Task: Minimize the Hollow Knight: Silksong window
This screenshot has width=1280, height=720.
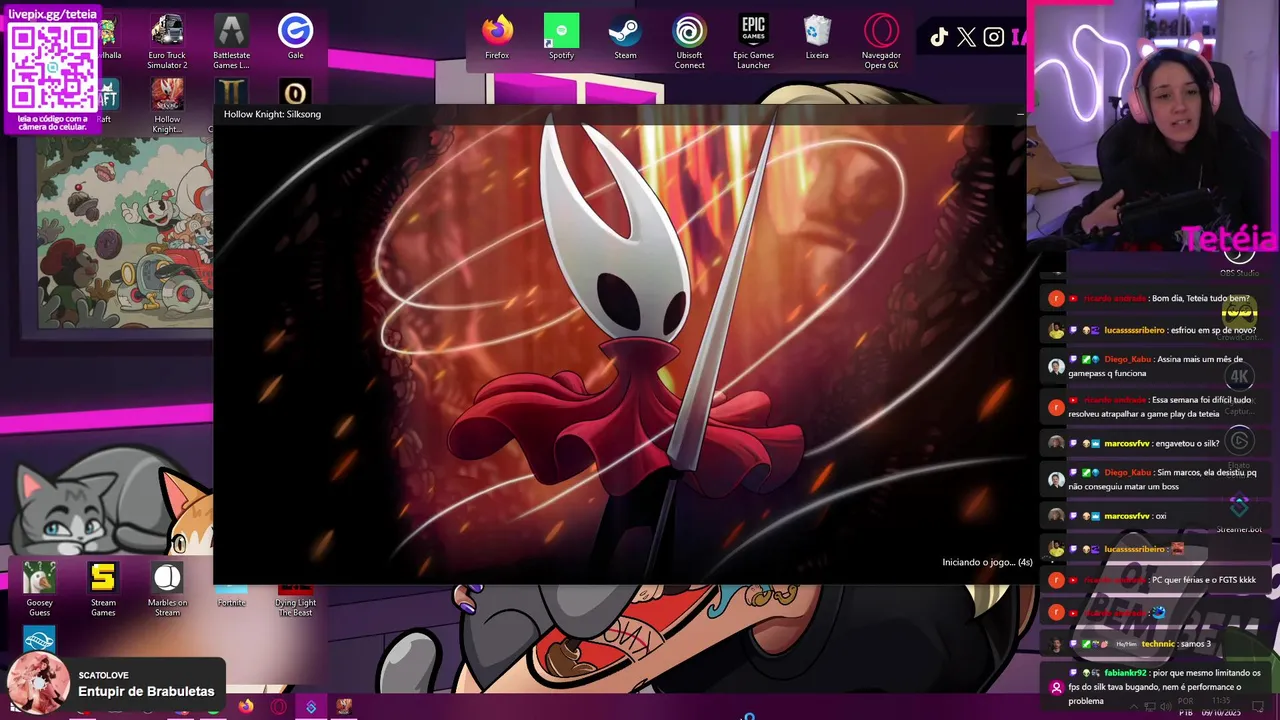Action: [x=1019, y=114]
